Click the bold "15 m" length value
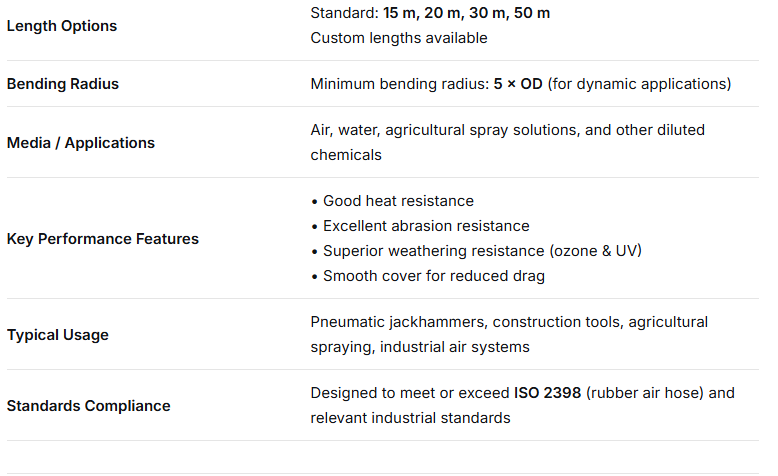Screen dimensions: 778x476 [404, 13]
